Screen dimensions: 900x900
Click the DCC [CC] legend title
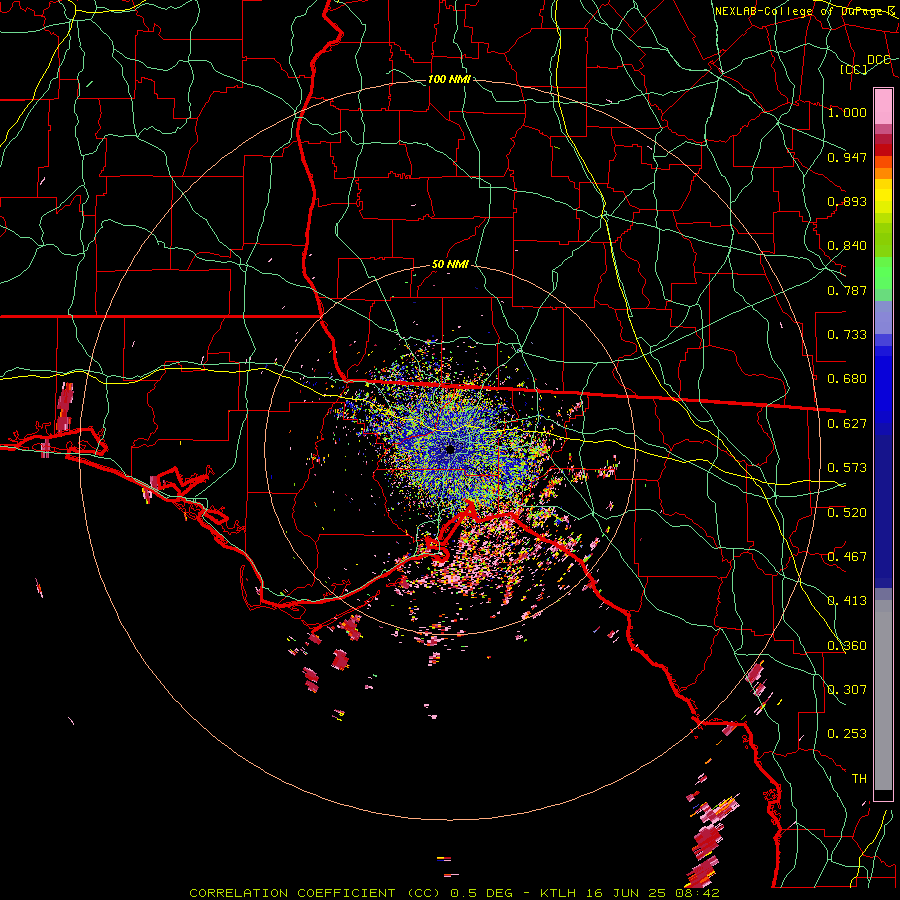864,64
